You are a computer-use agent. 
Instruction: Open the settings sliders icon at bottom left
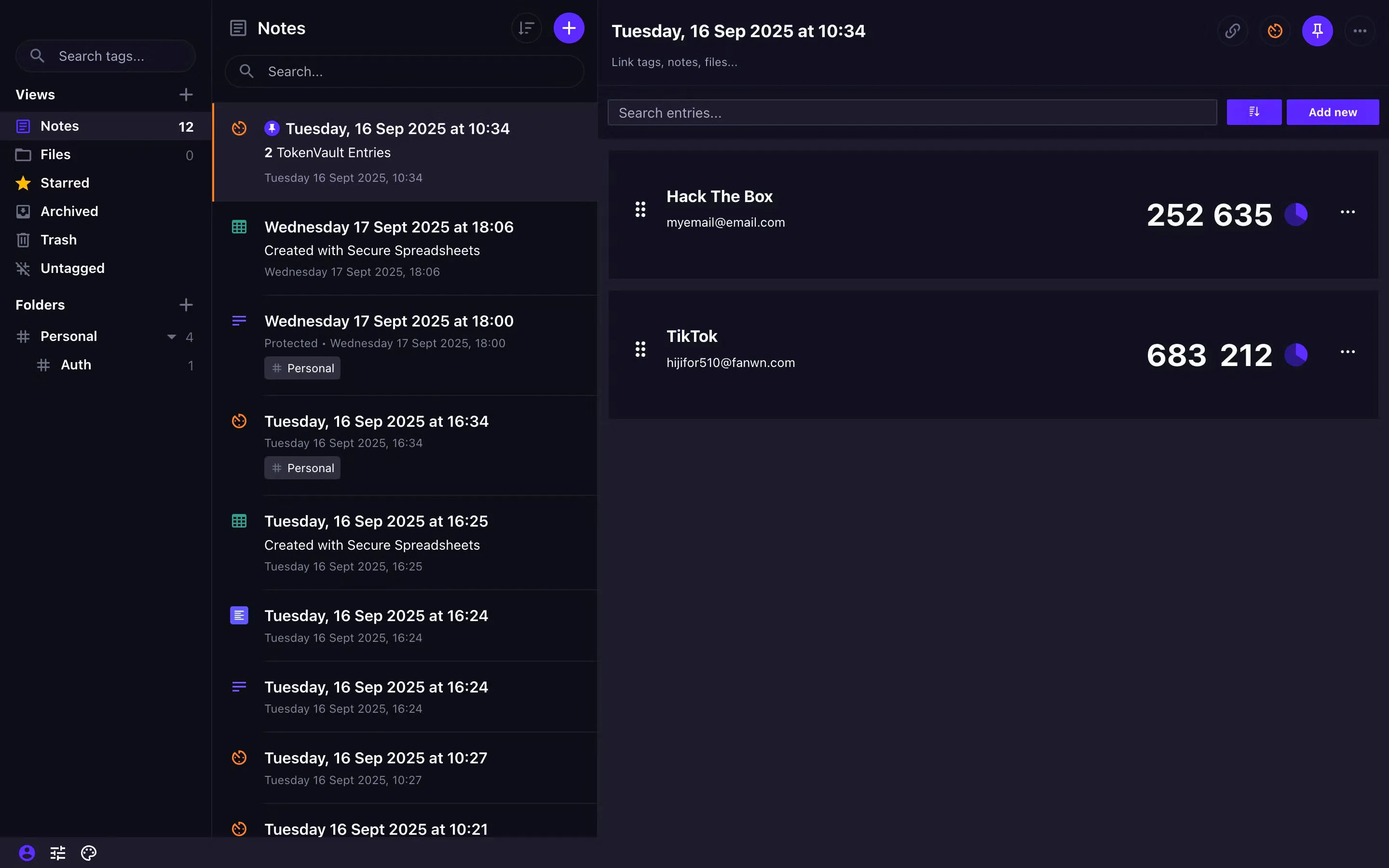(57, 853)
